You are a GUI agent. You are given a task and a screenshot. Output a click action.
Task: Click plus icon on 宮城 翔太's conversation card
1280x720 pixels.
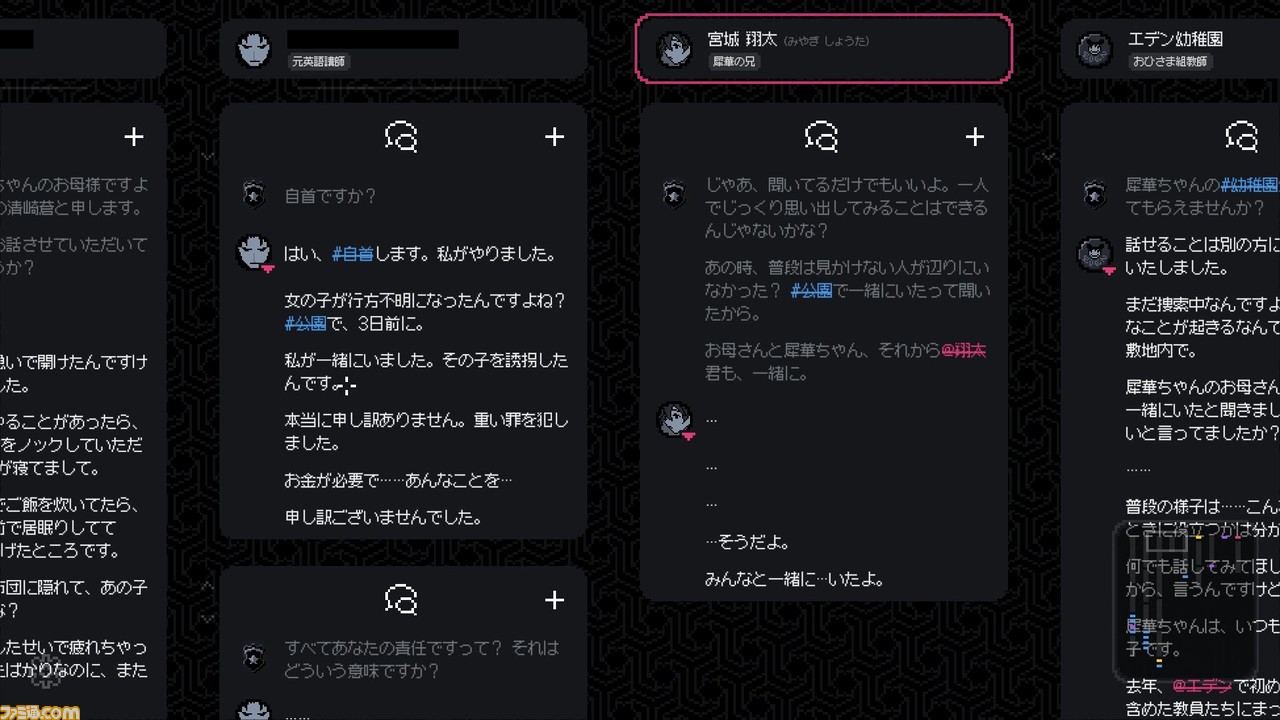click(x=975, y=137)
